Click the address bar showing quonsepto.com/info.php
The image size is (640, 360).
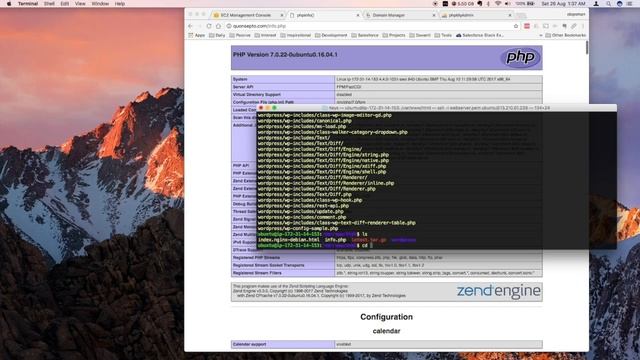pyautogui.click(x=371, y=26)
